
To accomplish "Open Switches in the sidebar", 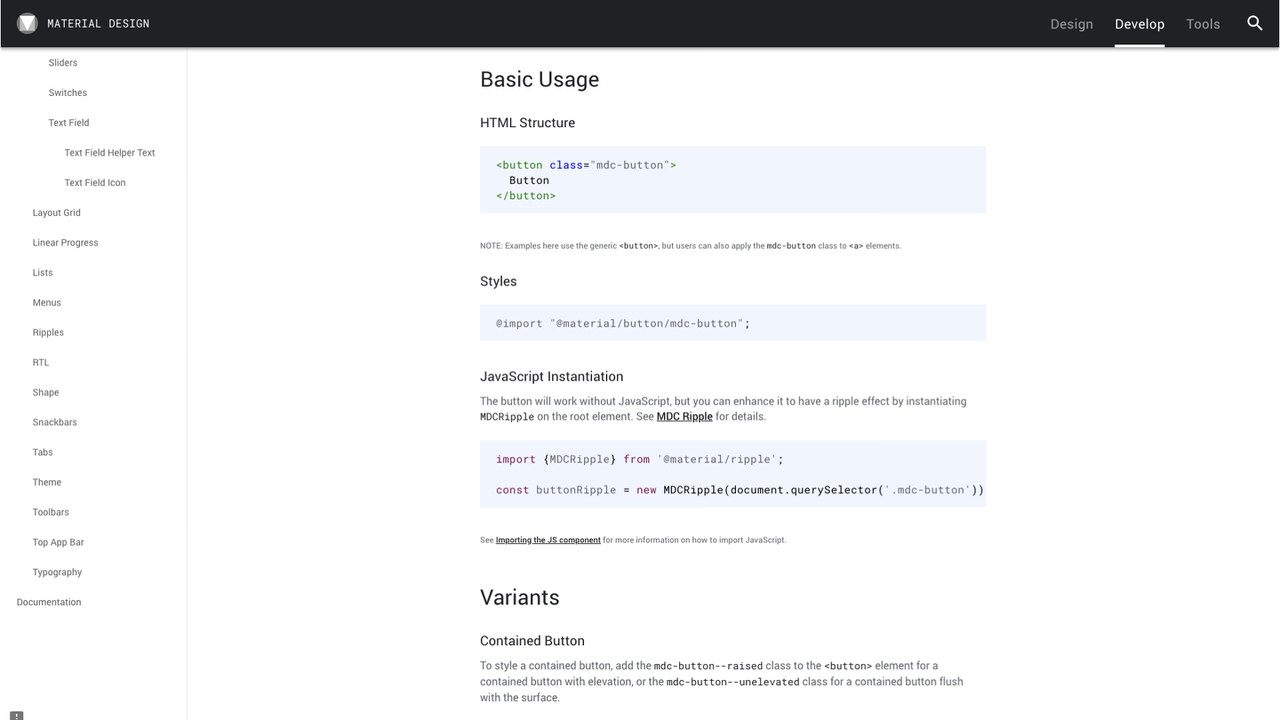I will pos(68,93).
